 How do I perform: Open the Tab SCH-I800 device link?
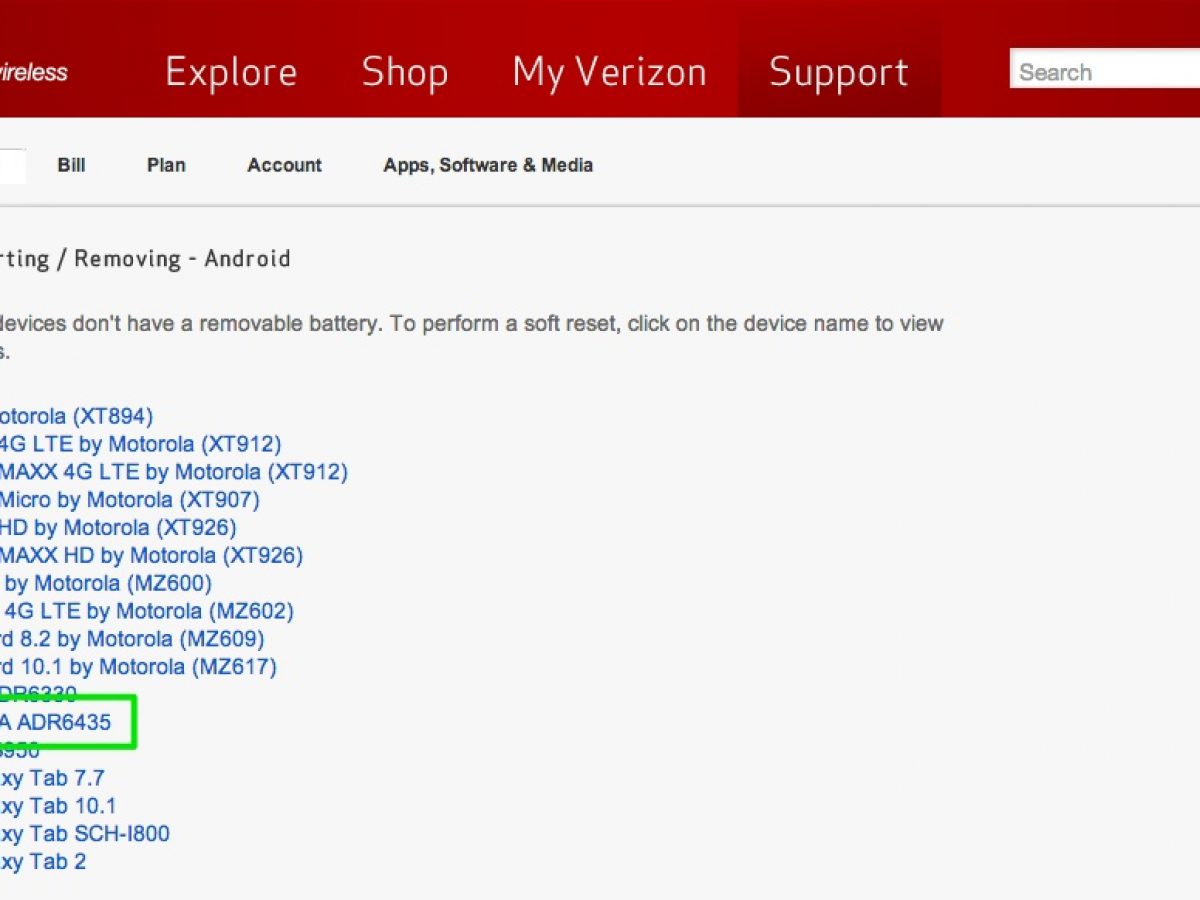coord(84,833)
